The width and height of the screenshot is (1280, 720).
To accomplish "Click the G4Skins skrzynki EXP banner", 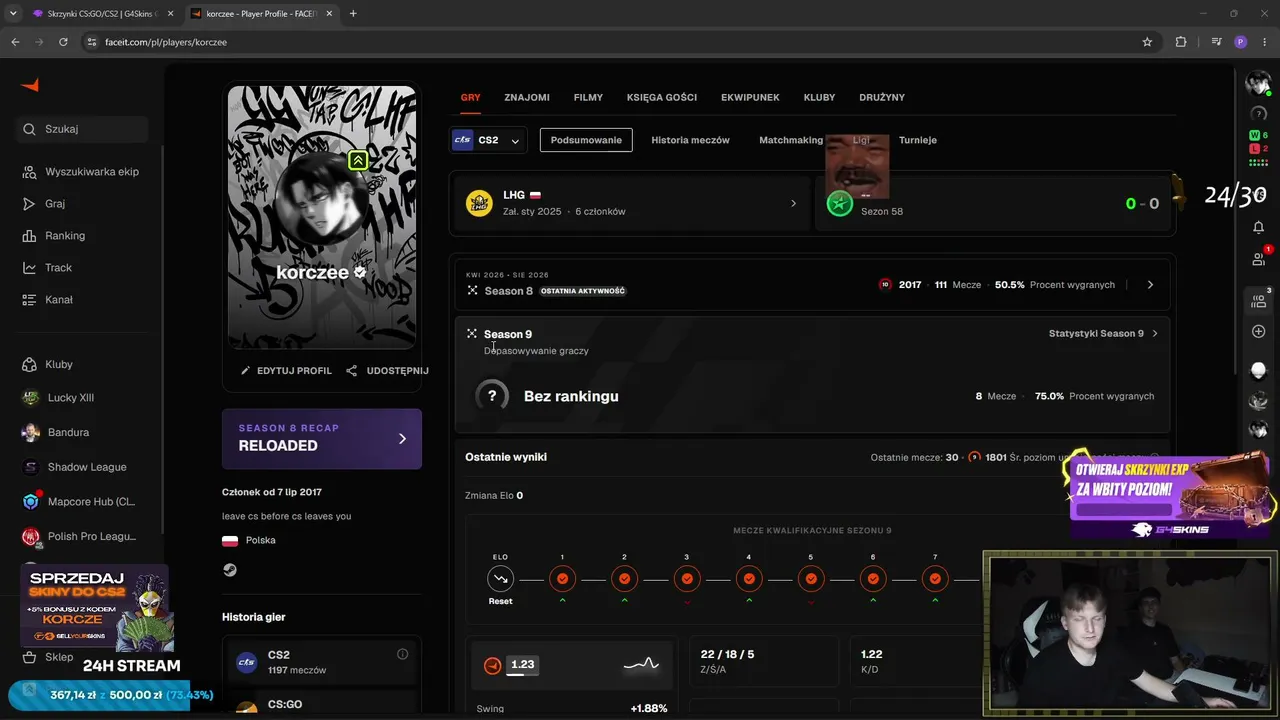I will [x=1171, y=496].
